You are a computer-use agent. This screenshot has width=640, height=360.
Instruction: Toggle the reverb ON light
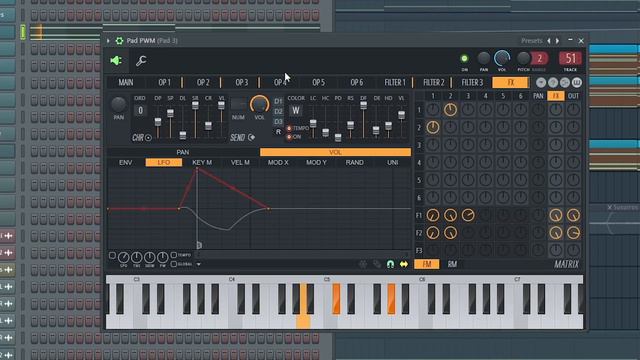click(289, 137)
